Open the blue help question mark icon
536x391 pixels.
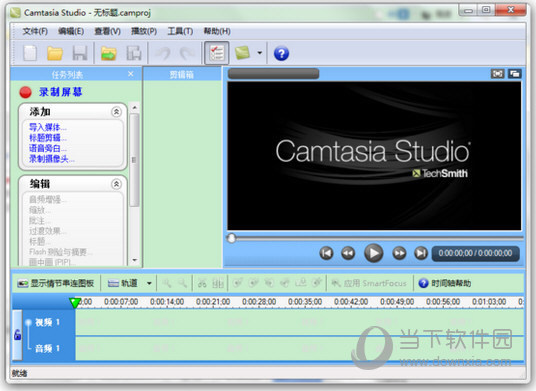click(x=281, y=53)
